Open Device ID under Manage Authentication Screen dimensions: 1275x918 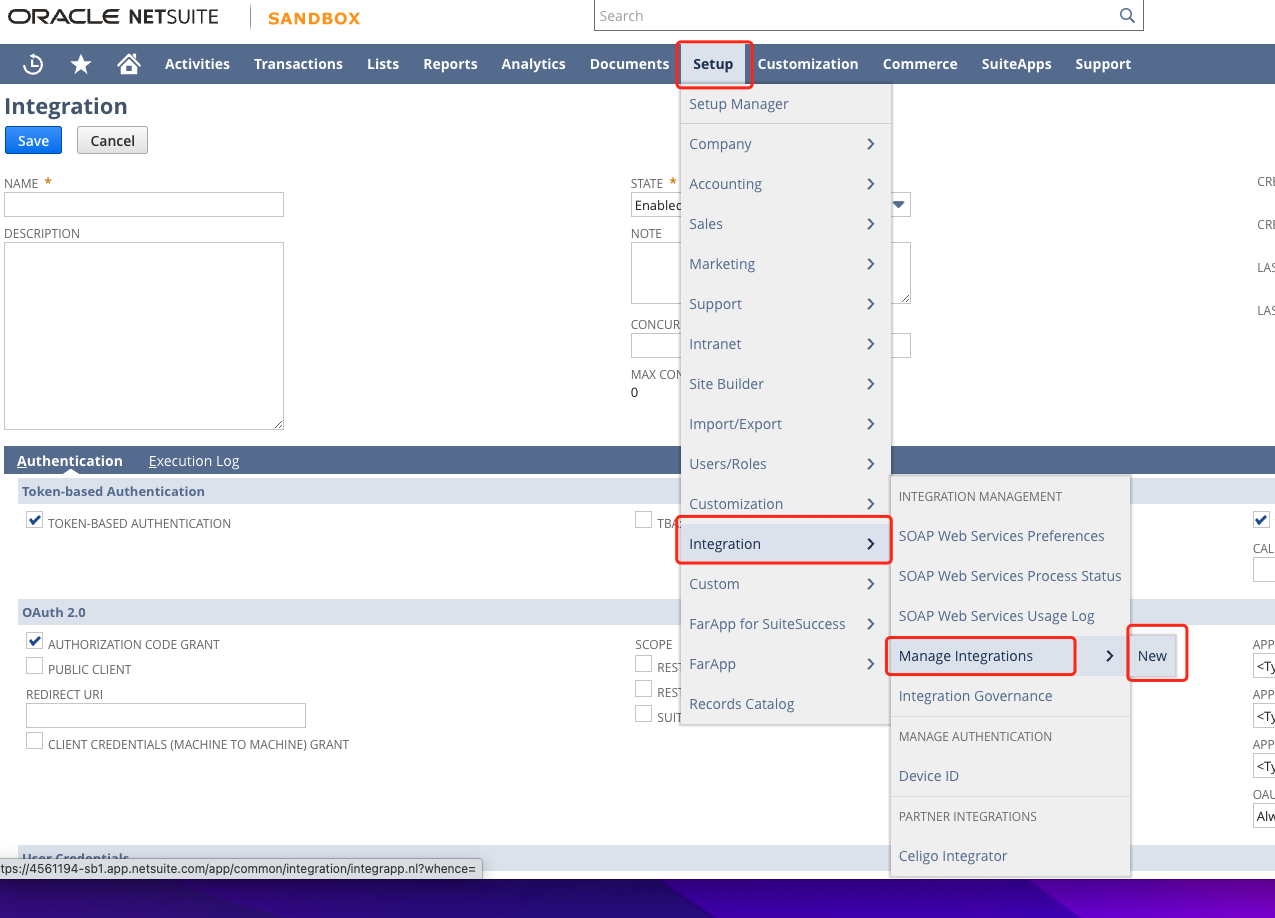click(x=1009, y=776)
